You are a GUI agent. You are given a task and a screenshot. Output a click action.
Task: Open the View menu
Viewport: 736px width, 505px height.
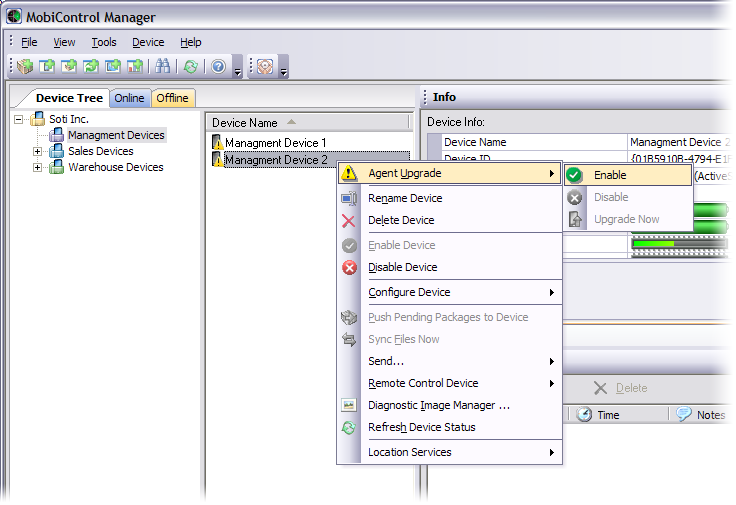(64, 42)
